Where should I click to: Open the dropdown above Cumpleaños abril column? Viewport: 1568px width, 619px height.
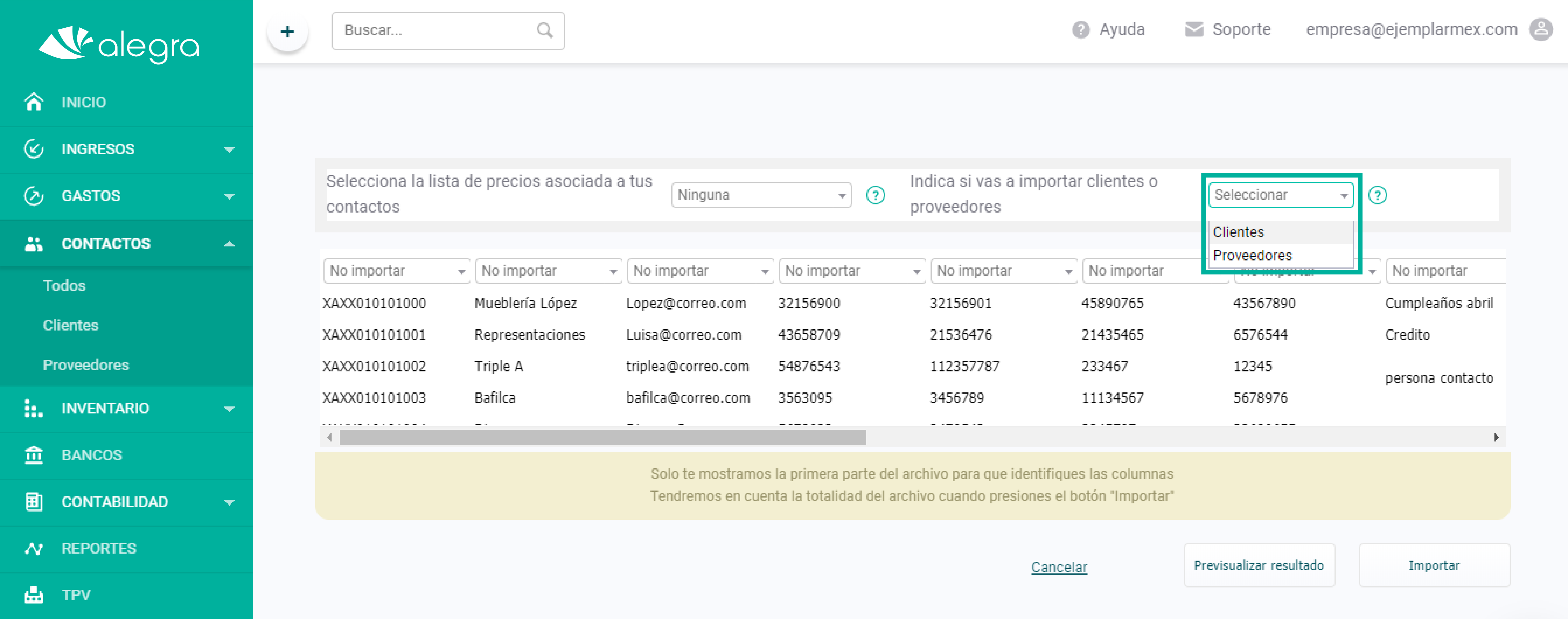coord(1446,271)
